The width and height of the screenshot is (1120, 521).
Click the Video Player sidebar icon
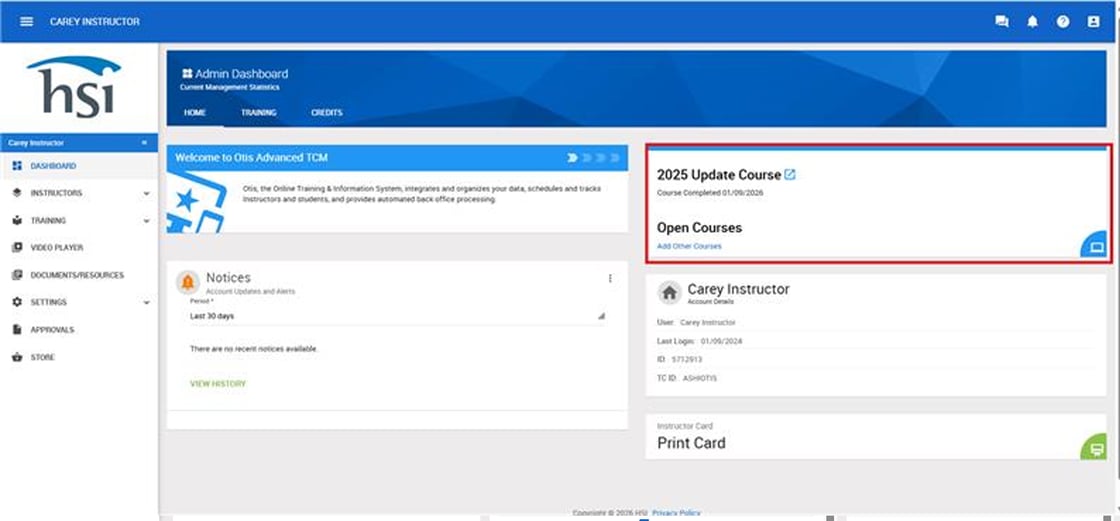17,247
